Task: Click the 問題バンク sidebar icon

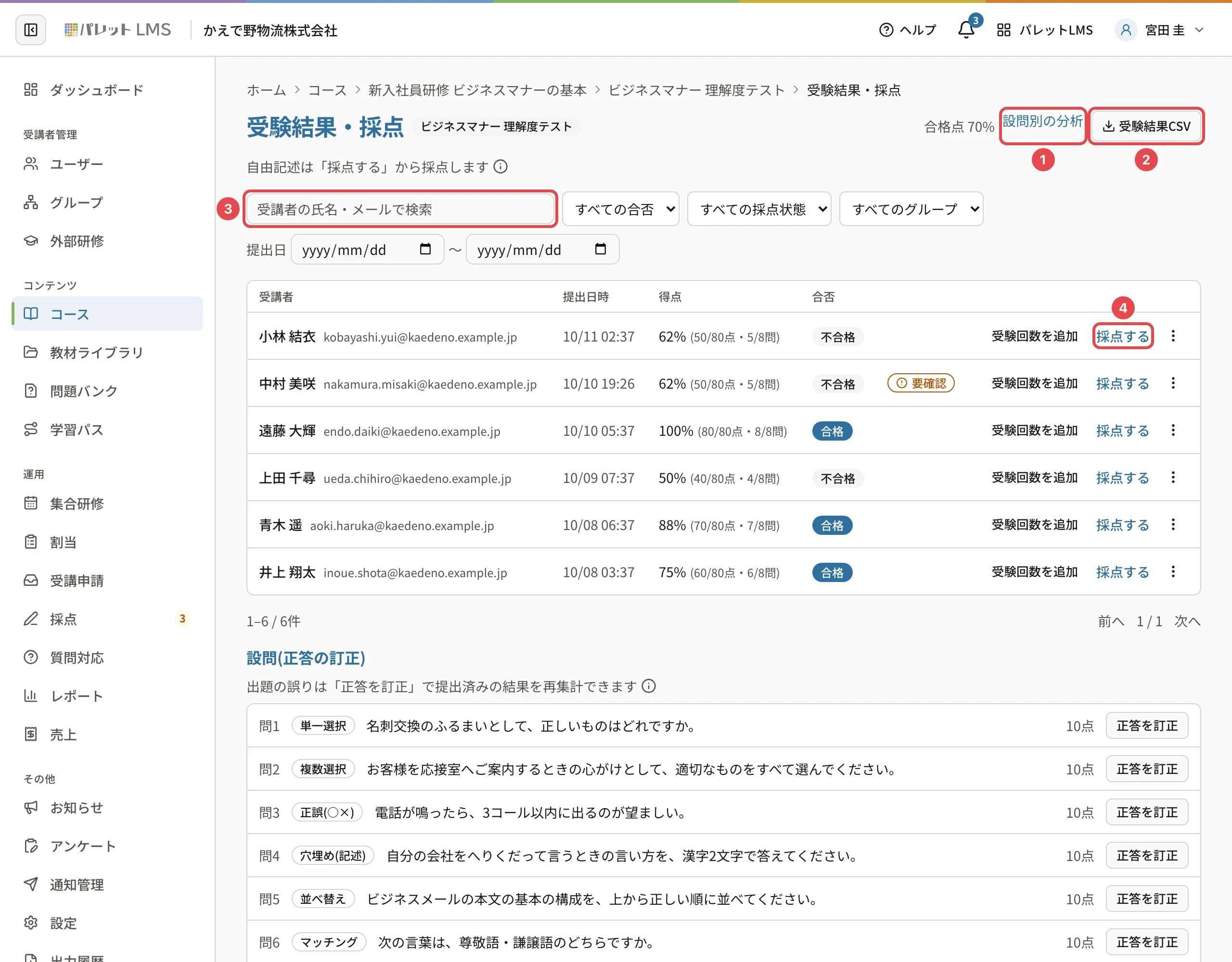Action: click(30, 391)
